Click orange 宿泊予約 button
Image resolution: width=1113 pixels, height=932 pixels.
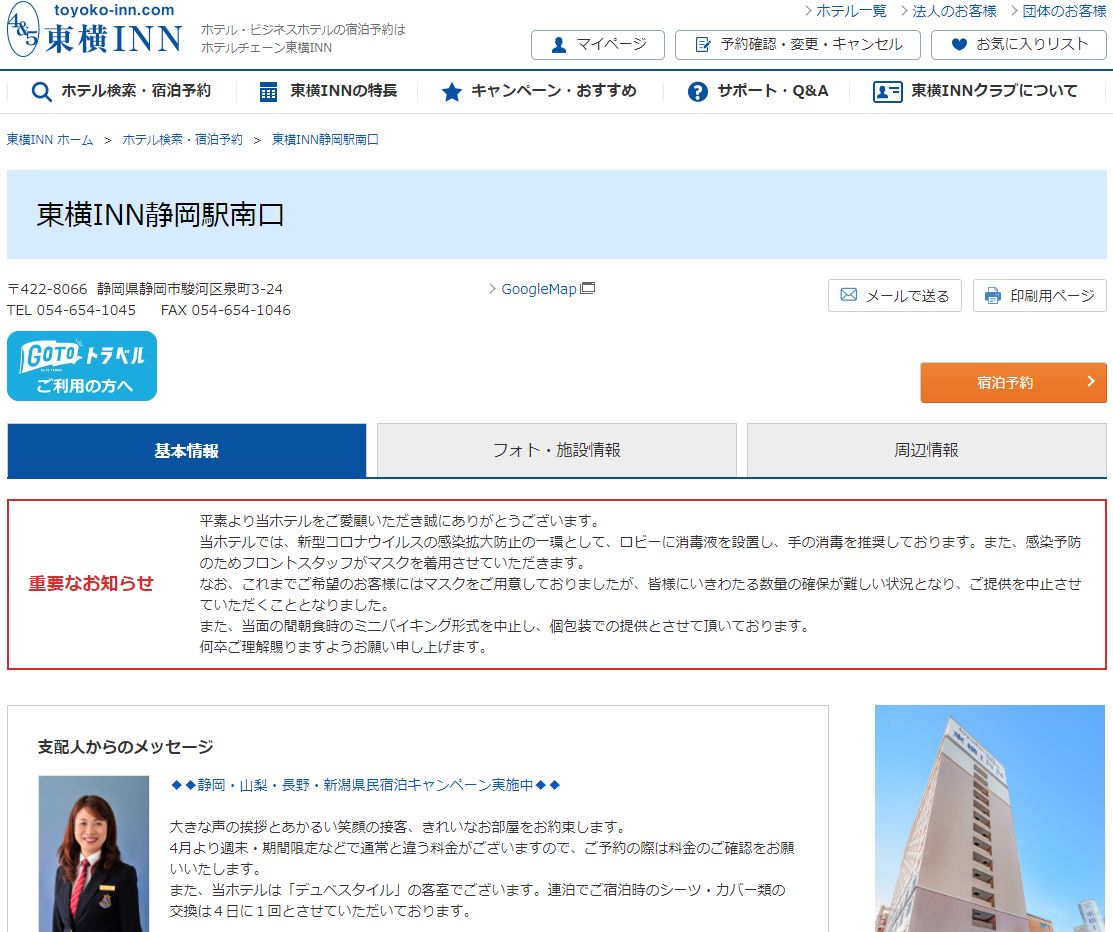tap(1013, 383)
